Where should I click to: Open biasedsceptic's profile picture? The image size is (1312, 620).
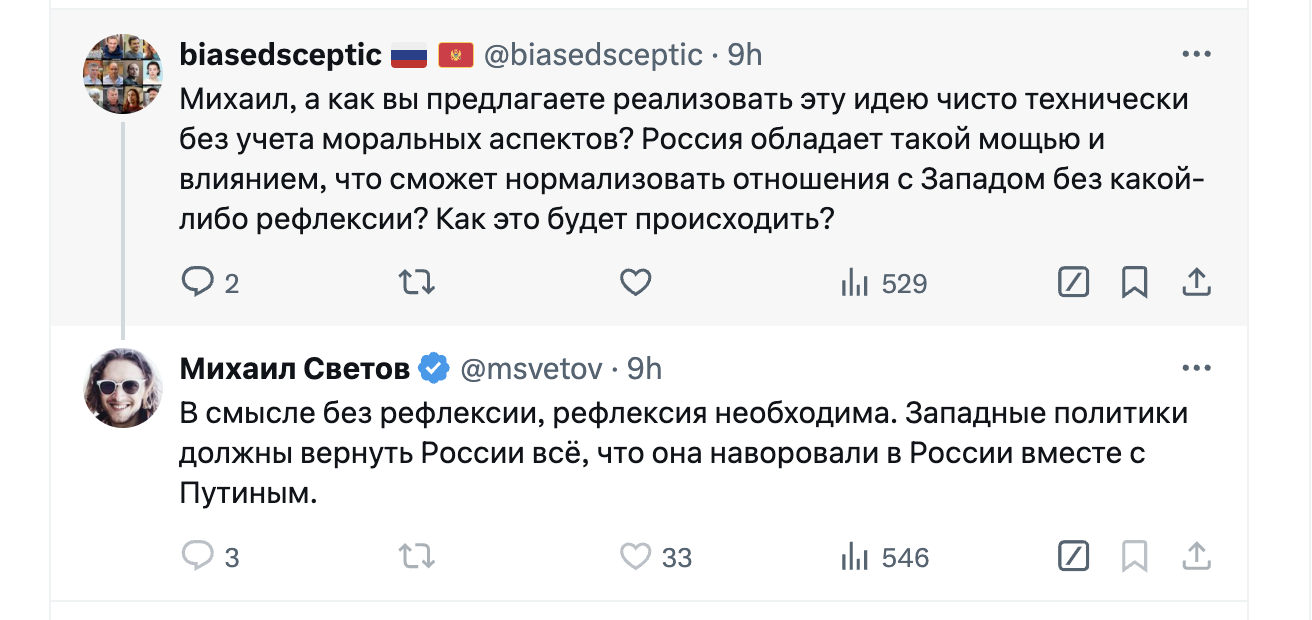(x=122, y=73)
